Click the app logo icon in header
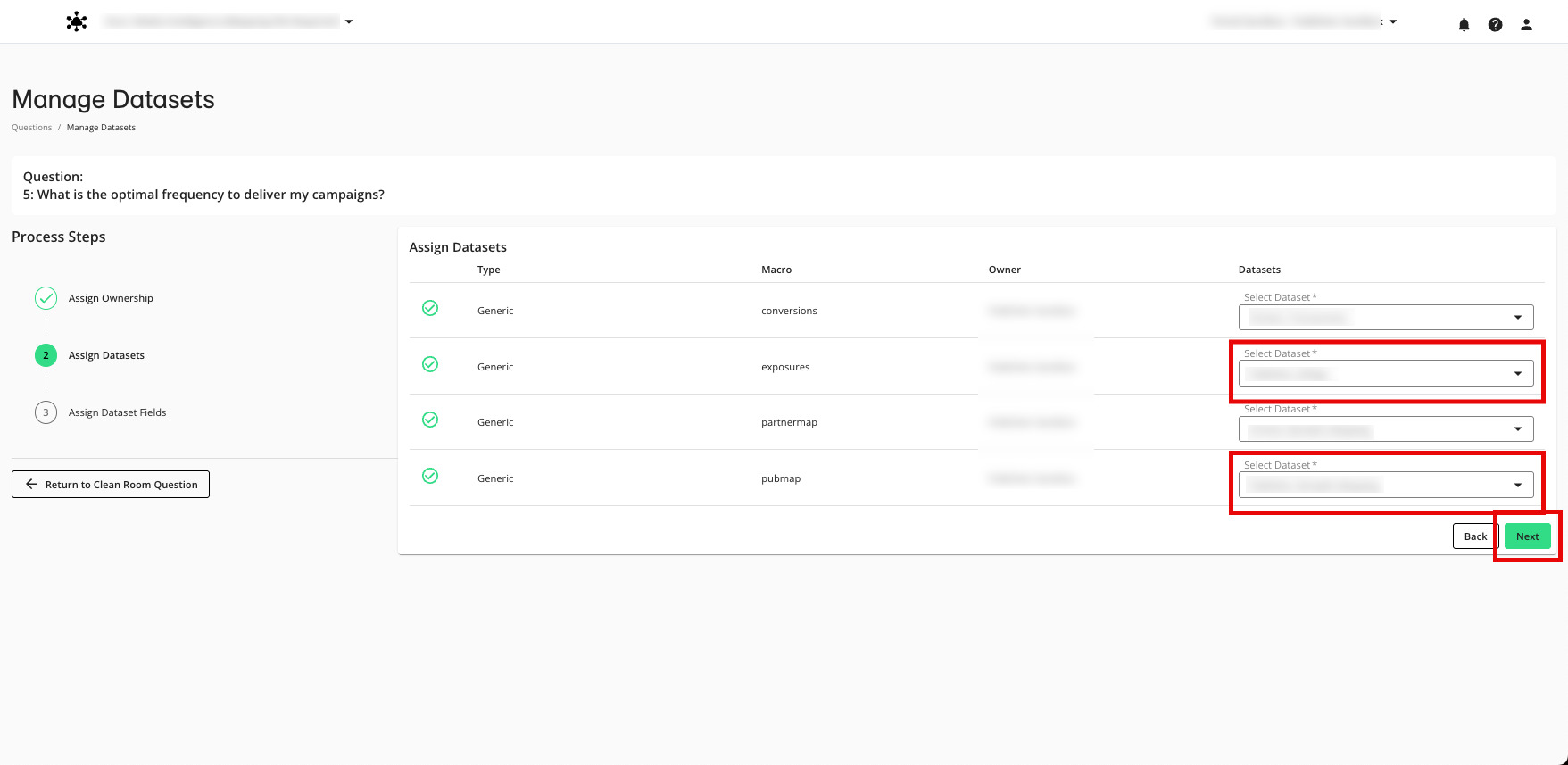 [x=77, y=22]
